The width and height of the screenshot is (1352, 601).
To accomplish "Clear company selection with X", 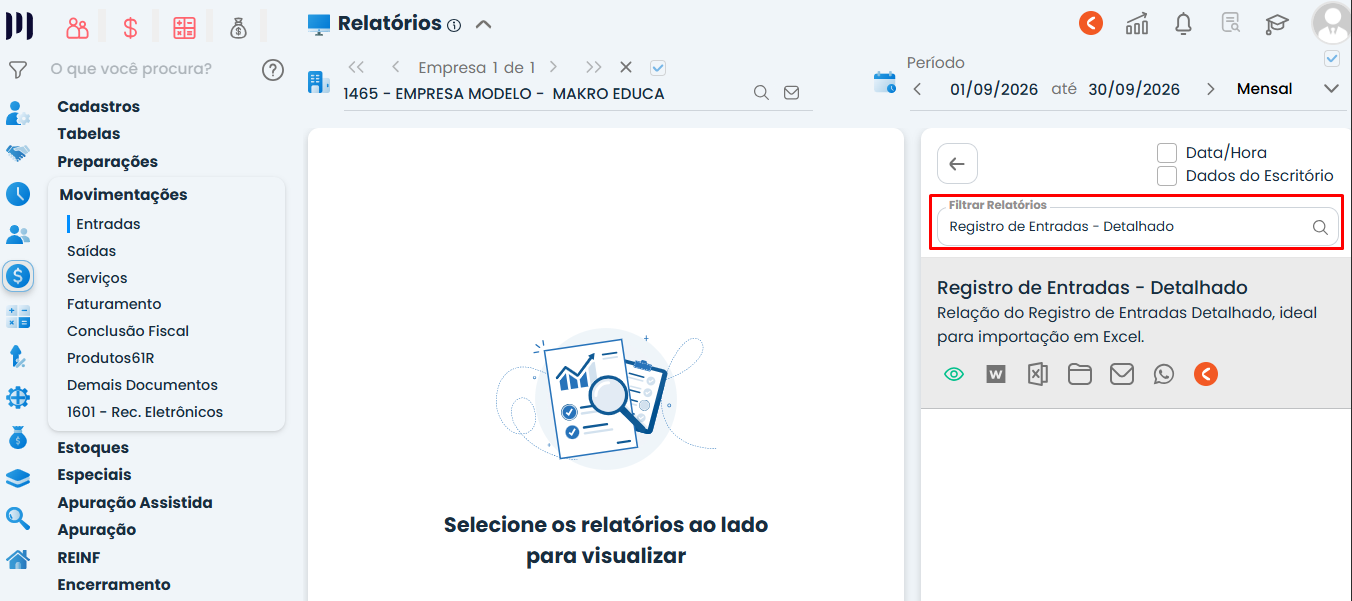I will point(626,67).
